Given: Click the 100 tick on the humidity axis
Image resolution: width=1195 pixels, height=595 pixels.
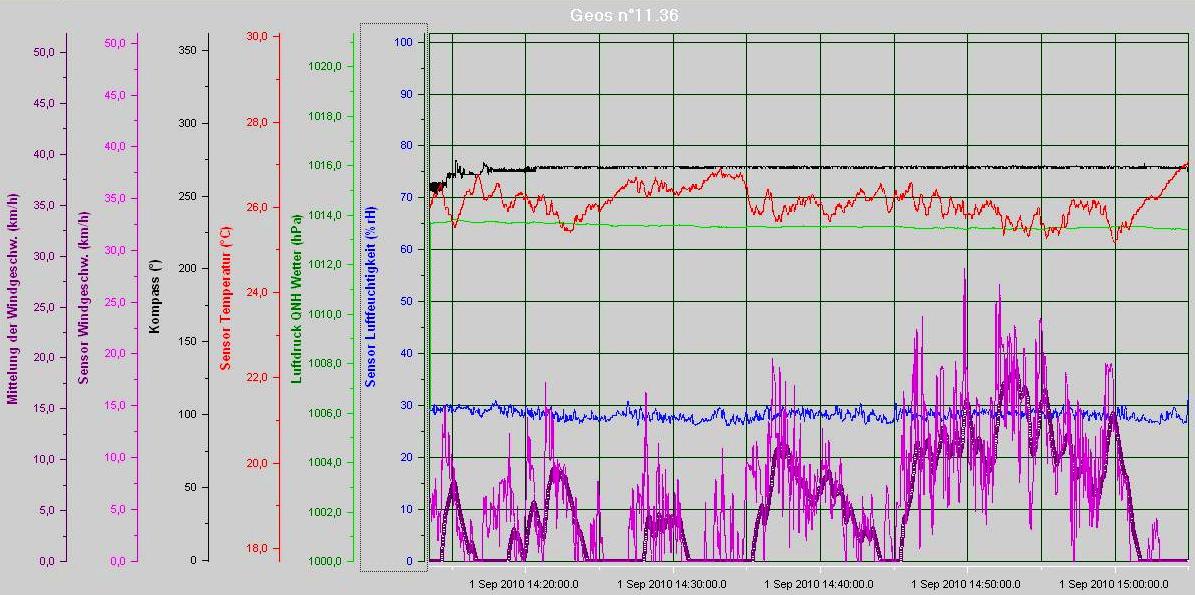Looking at the screenshot, I should [404, 42].
